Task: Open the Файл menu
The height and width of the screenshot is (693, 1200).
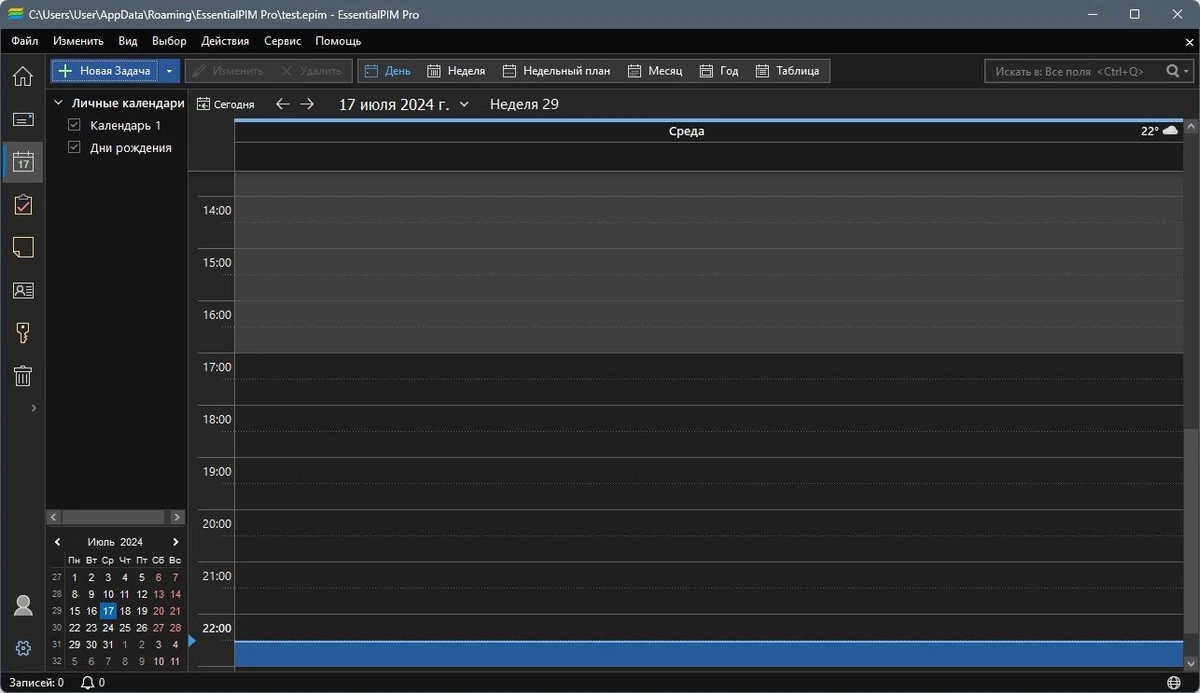Action: pyautogui.click(x=25, y=41)
